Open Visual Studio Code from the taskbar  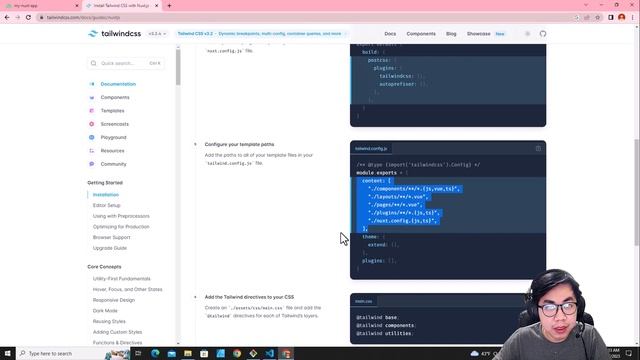coord(269,353)
